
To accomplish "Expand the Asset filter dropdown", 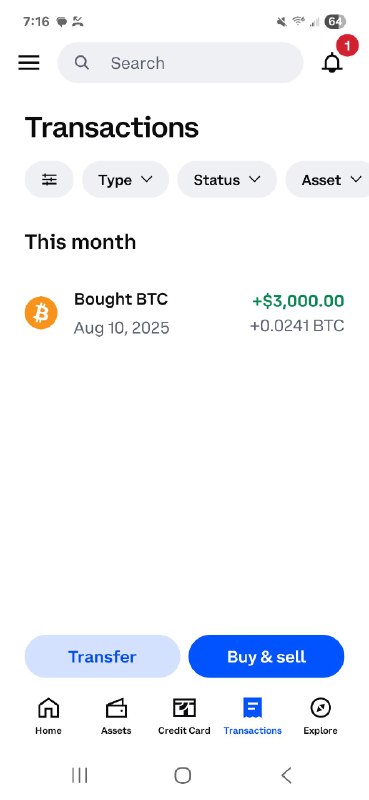I will 327,180.
